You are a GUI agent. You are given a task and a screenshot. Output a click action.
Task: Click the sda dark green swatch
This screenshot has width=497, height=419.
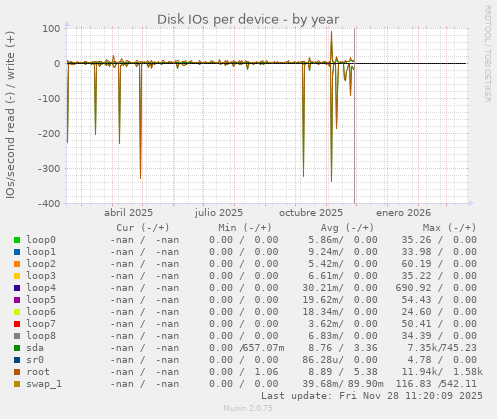tap(17, 348)
